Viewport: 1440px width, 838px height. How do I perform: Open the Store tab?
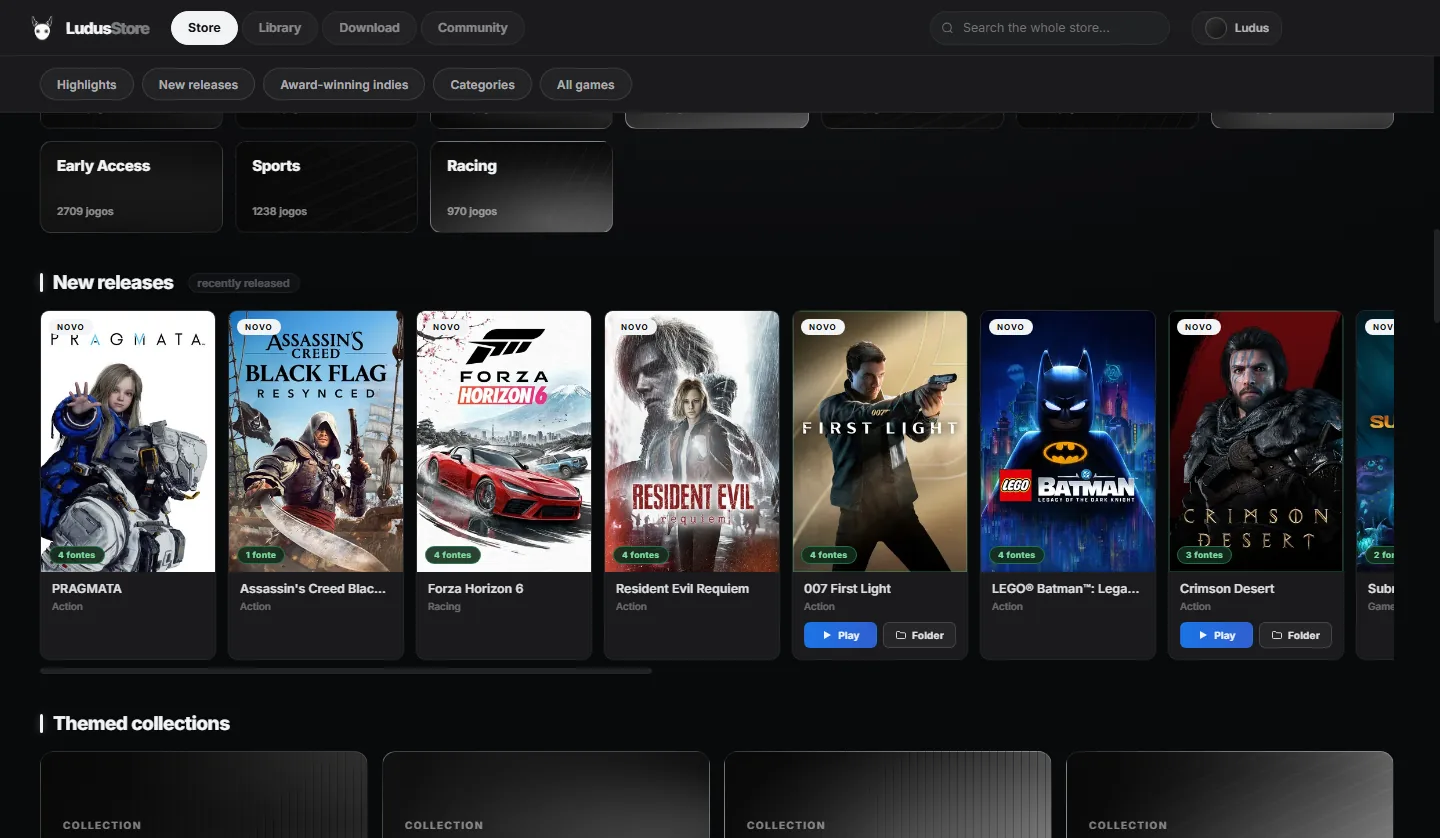click(204, 28)
